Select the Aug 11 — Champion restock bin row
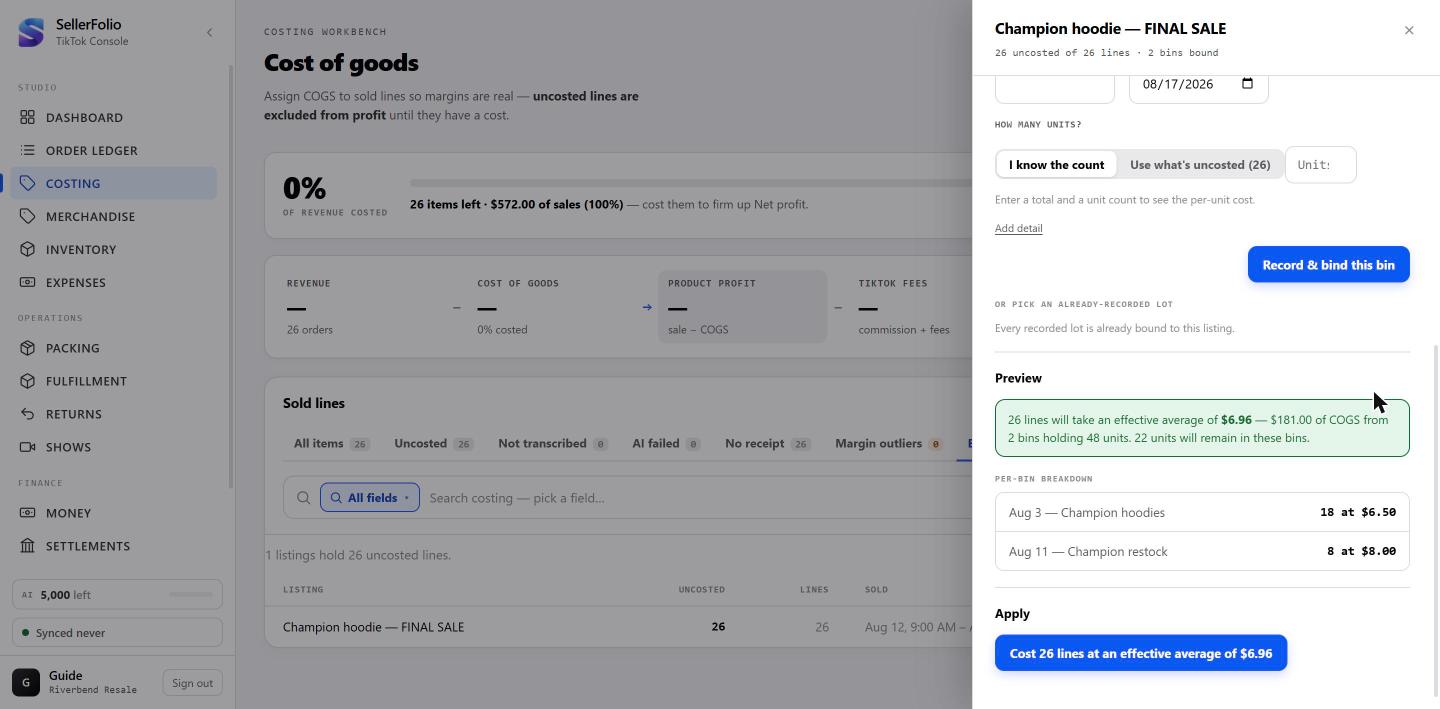This screenshot has width=1440, height=709. pos(1202,551)
